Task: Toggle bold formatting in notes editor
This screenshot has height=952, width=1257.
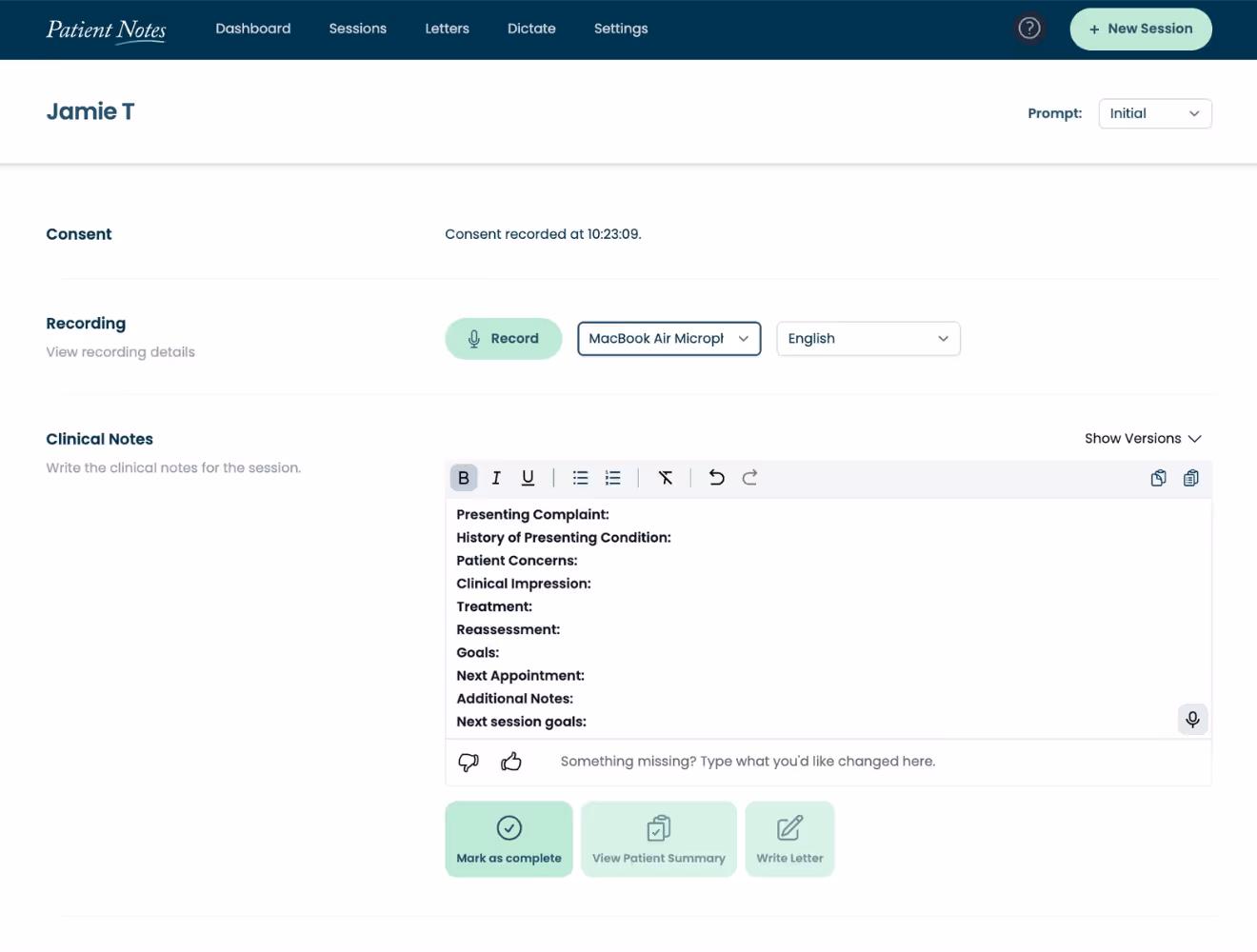Action: coord(464,478)
